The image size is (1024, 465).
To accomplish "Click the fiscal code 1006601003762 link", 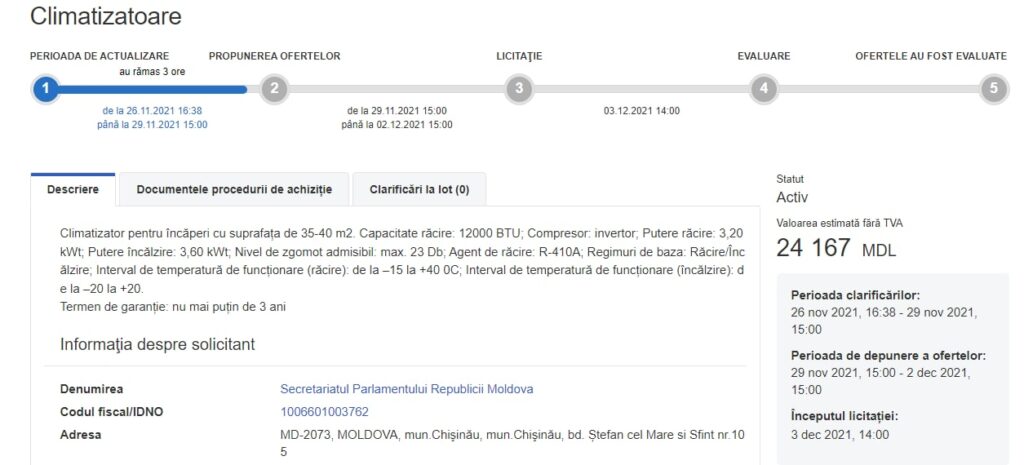I will (324, 412).
